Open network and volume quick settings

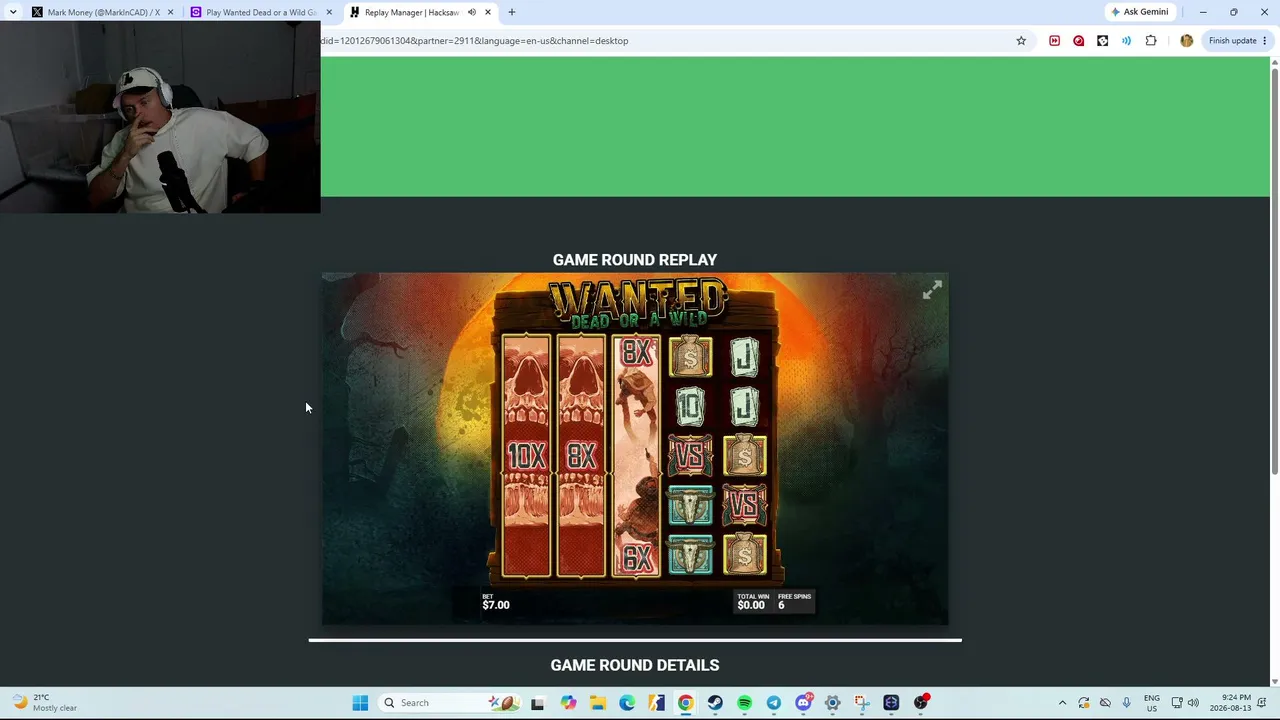click(1185, 703)
